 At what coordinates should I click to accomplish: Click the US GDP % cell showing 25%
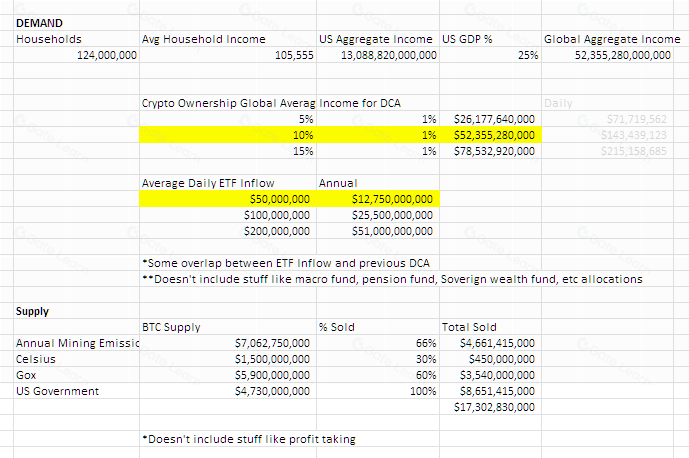coord(490,55)
